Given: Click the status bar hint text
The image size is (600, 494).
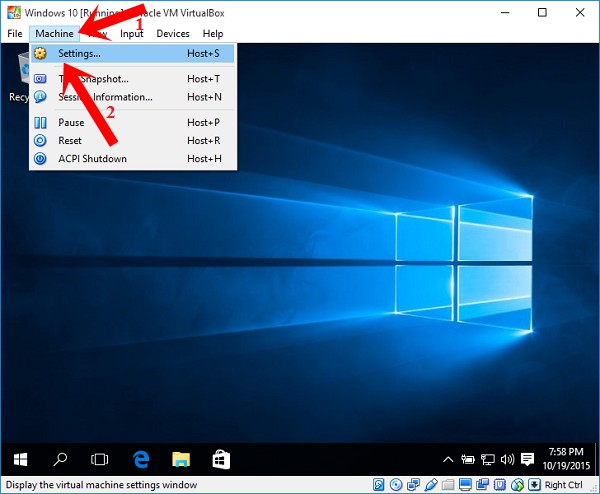Looking at the screenshot, I should point(101,485).
